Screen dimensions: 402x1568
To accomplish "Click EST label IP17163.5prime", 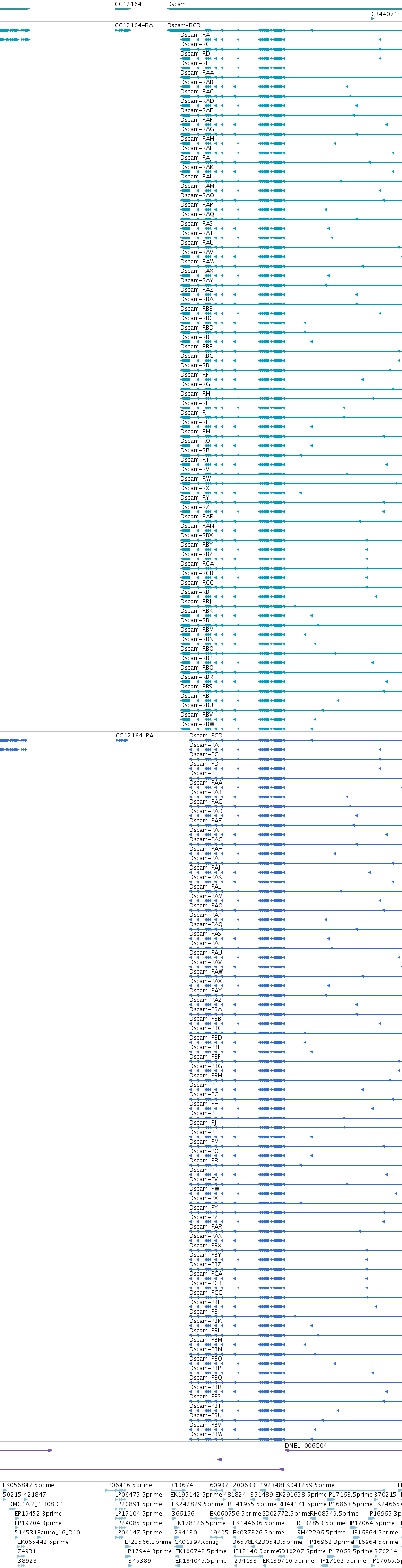I will [x=350, y=1494].
